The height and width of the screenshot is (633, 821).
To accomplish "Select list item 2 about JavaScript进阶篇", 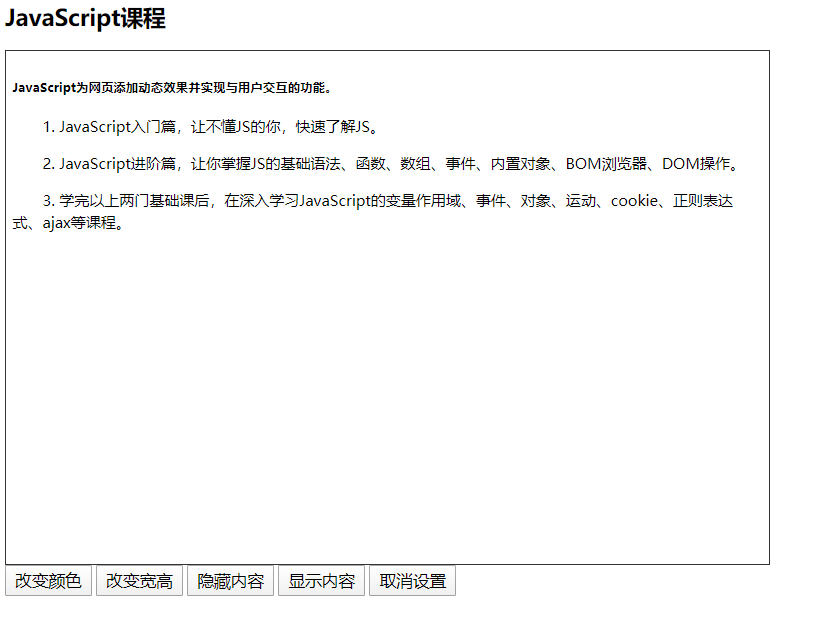I will pyautogui.click(x=391, y=164).
